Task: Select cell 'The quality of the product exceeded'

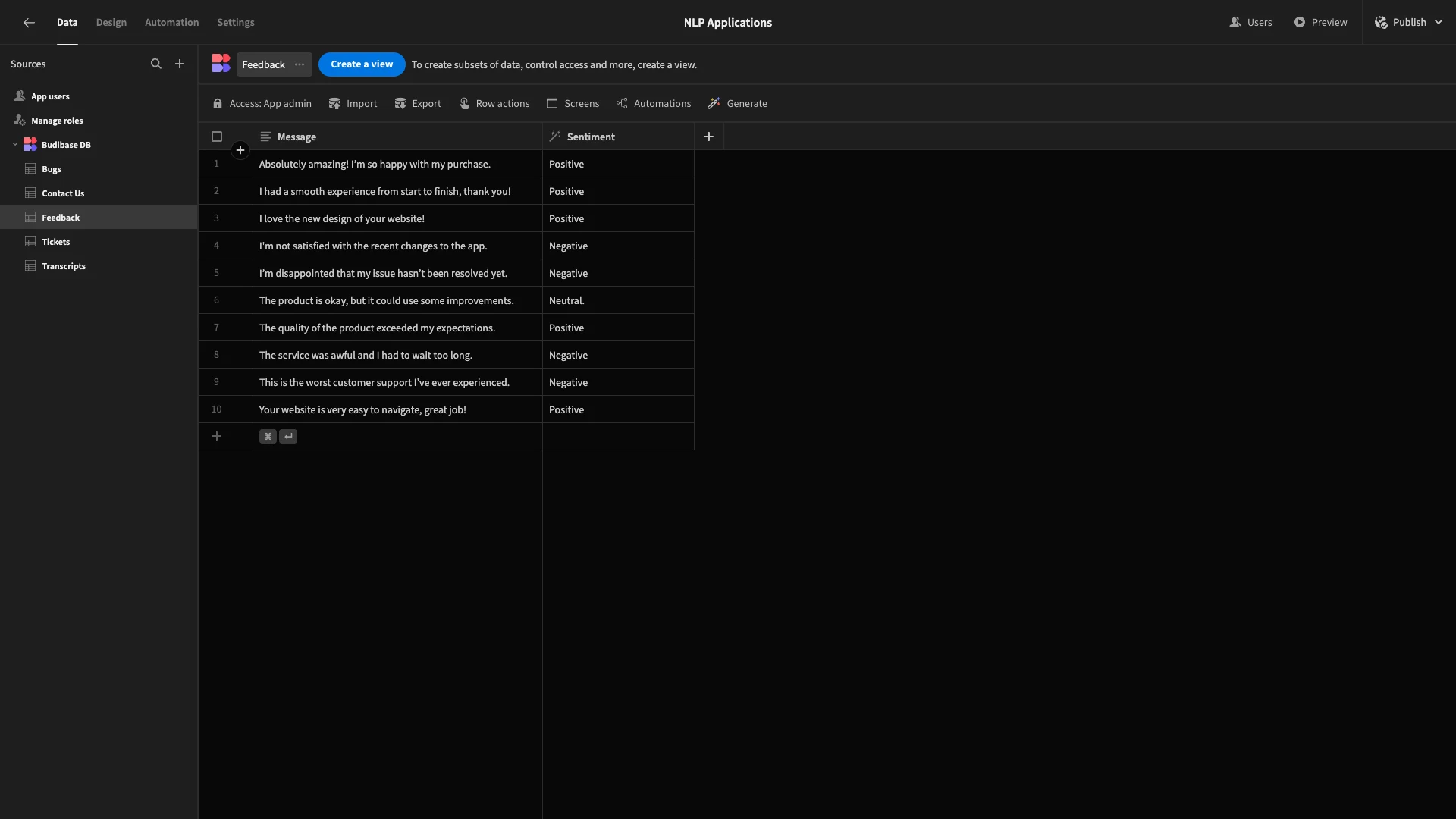Action: [x=397, y=328]
